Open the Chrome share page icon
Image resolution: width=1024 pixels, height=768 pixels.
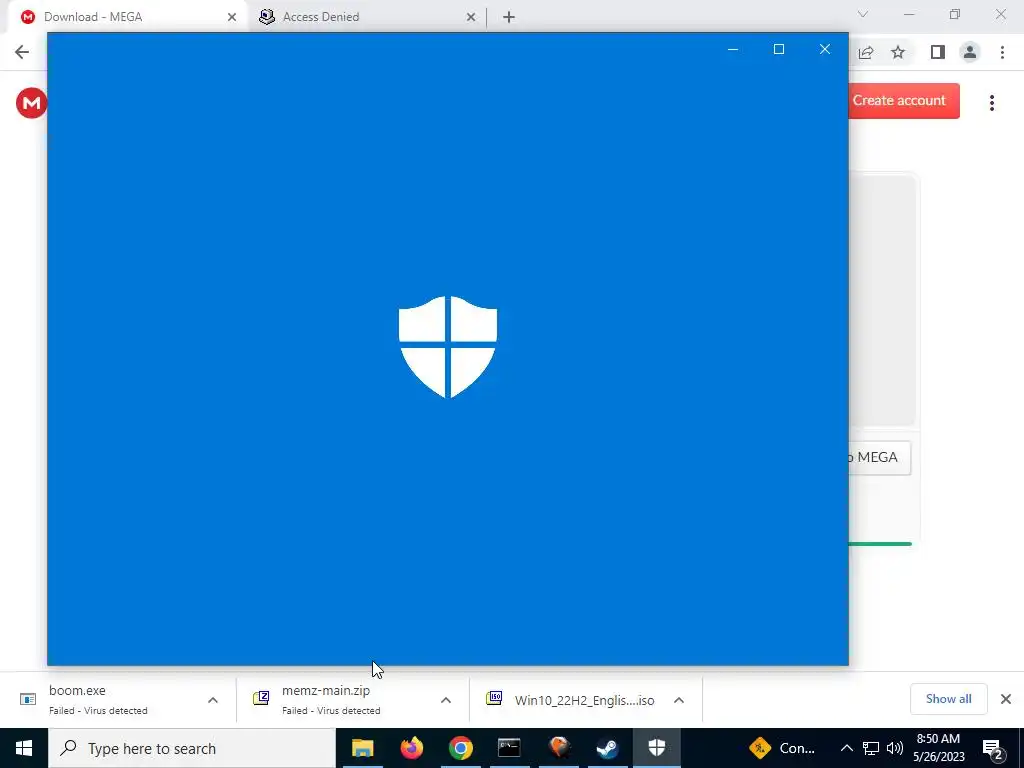(866, 52)
